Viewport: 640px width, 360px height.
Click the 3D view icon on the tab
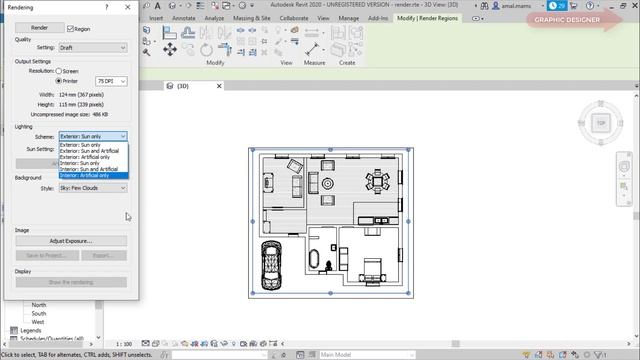pos(170,86)
